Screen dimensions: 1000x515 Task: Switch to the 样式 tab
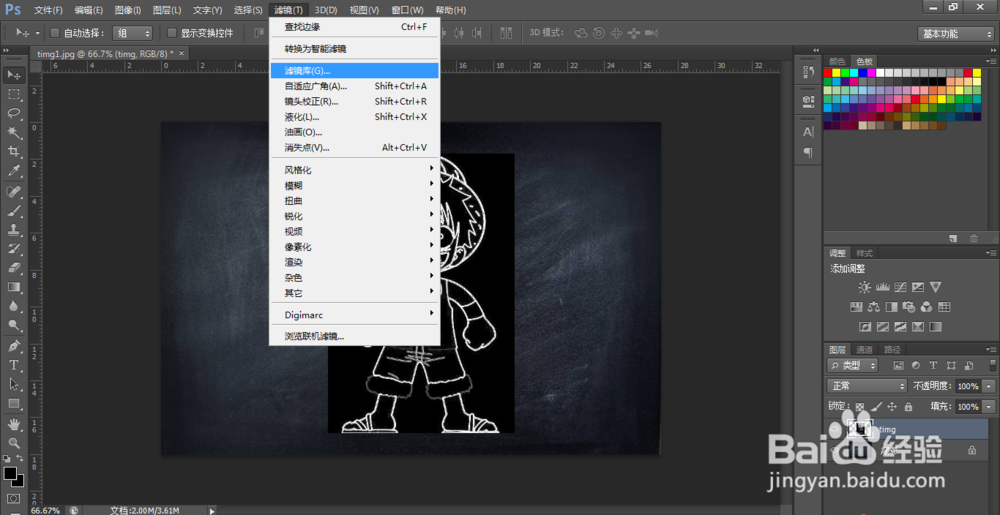click(864, 252)
